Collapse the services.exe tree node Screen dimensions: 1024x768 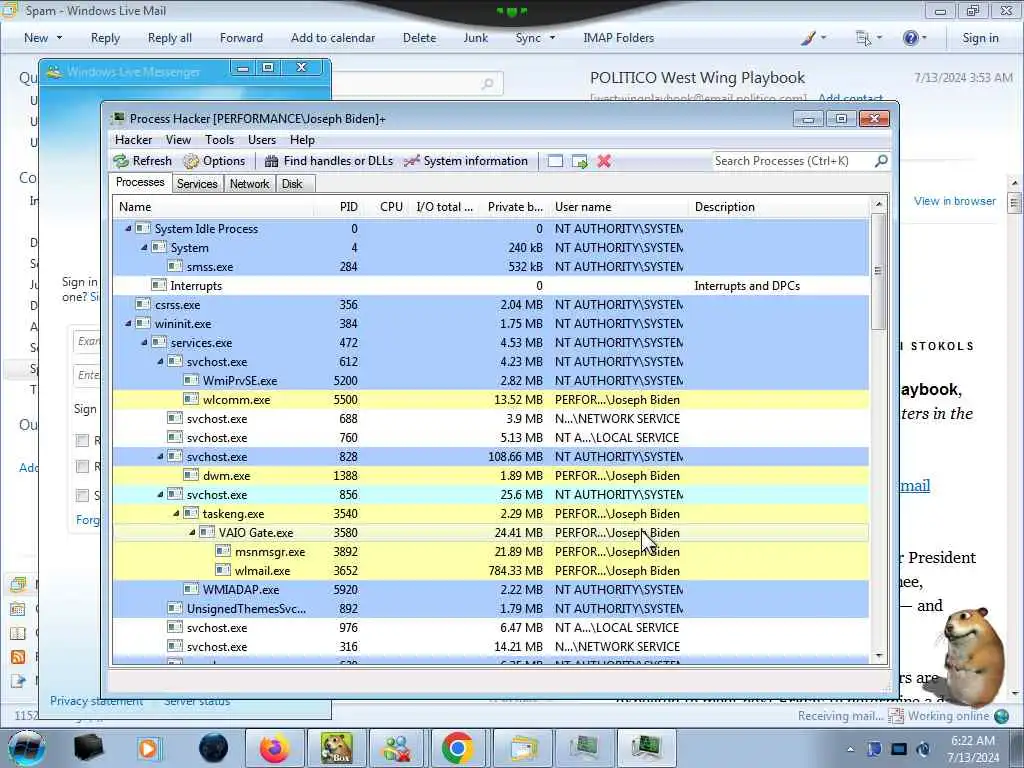pos(144,343)
